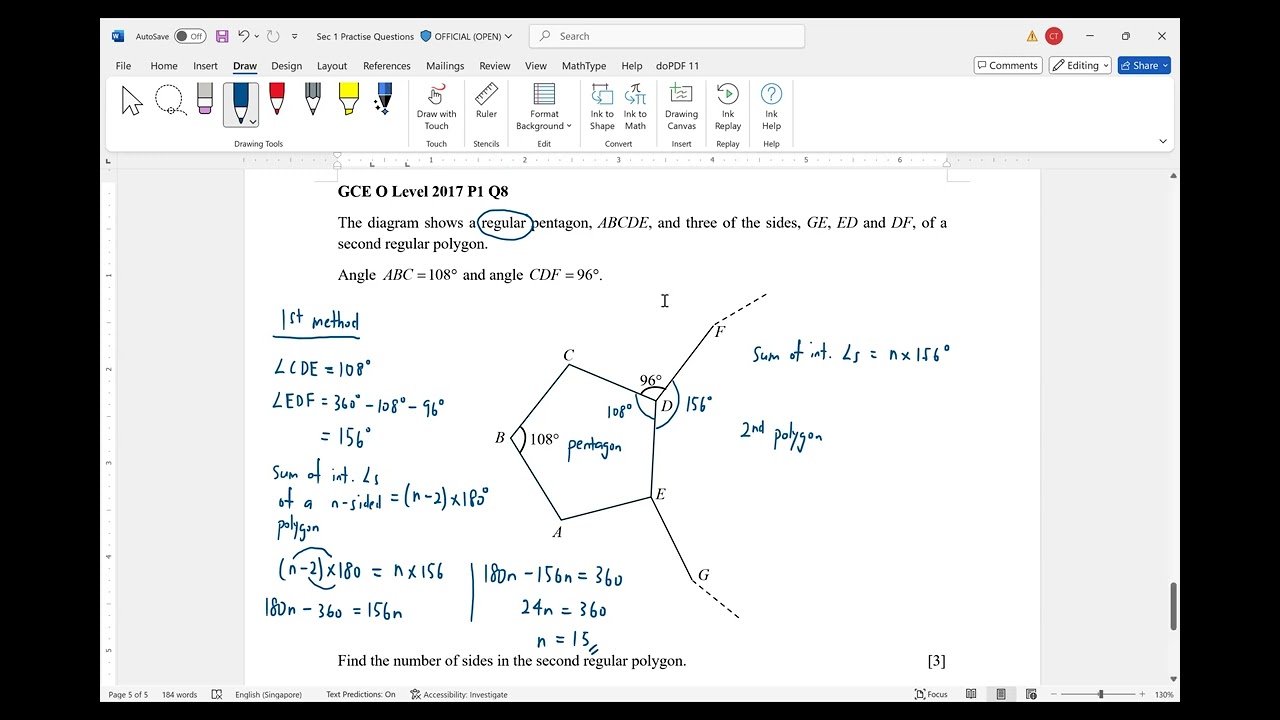Open the Layout tab
This screenshot has height=720, width=1280.
[332, 66]
